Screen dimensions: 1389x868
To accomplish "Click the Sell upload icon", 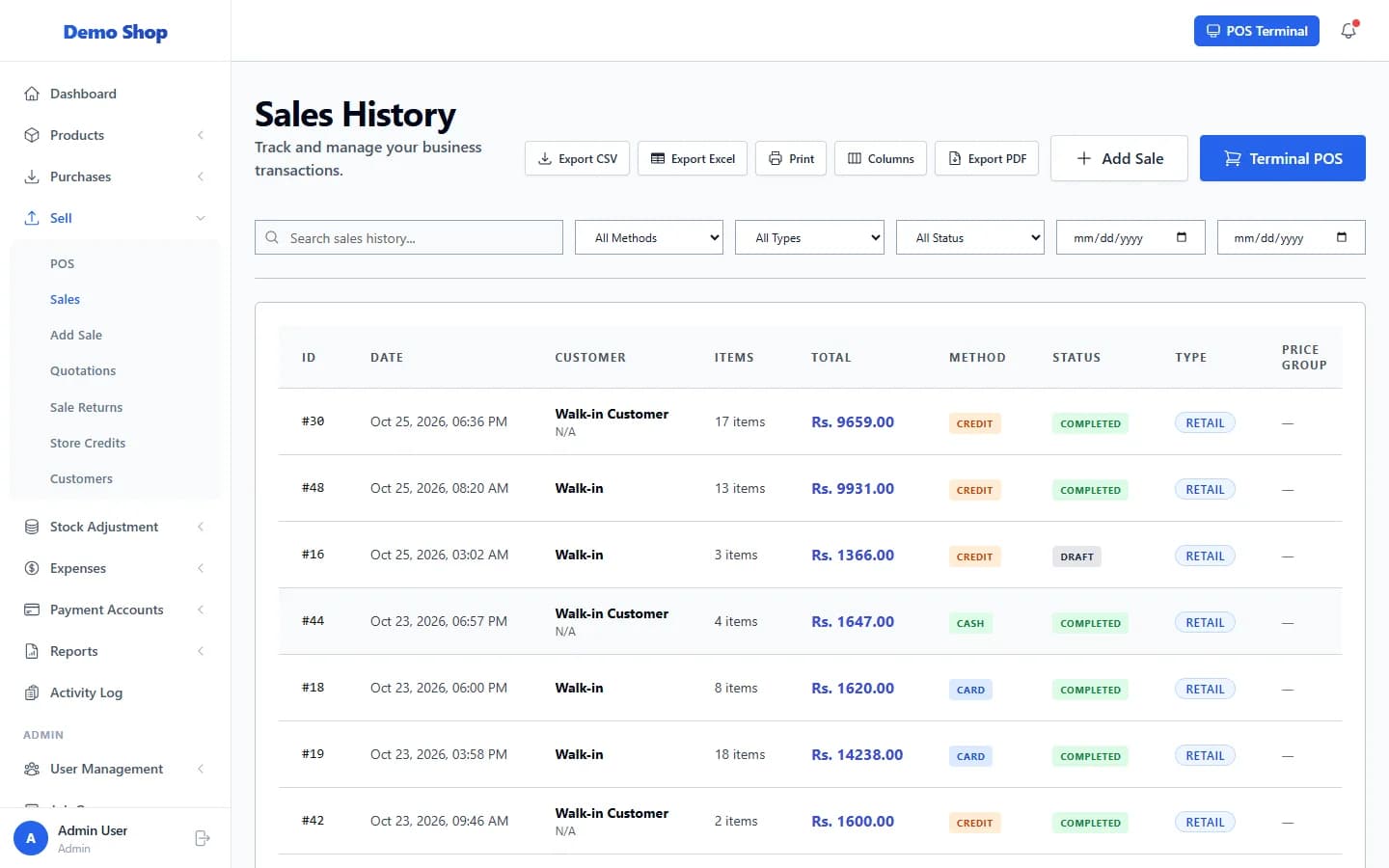I will pos(32,218).
